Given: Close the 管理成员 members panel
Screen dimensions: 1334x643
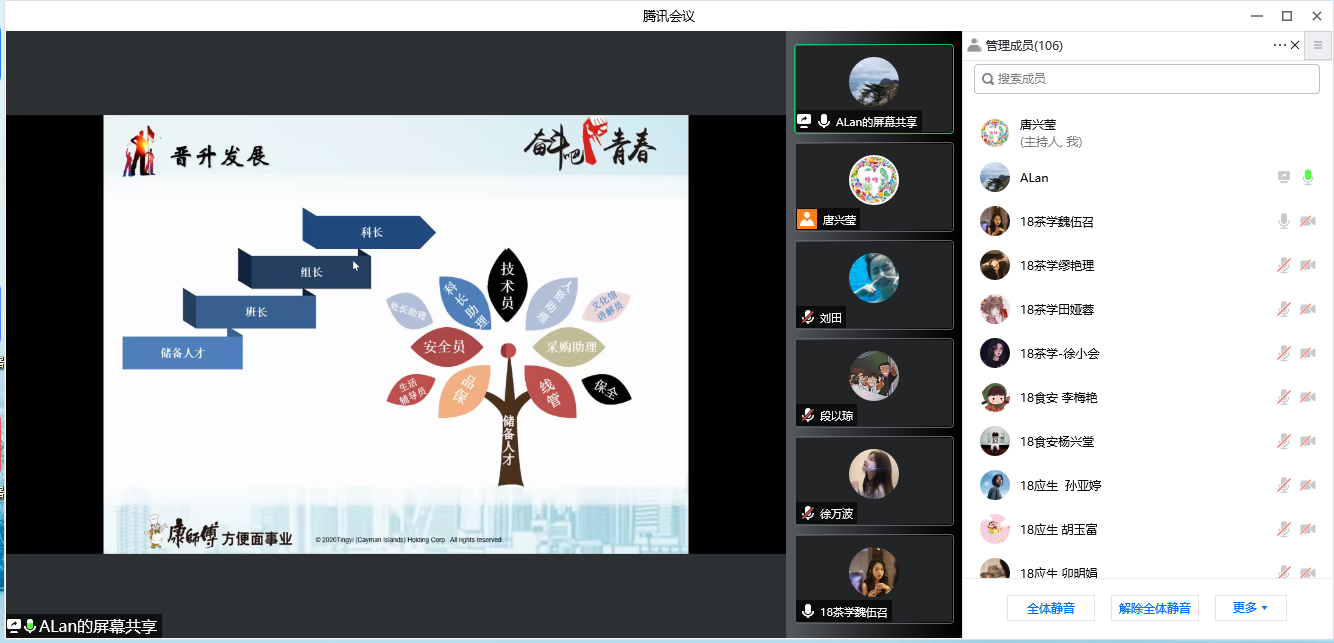Looking at the screenshot, I should point(1296,45).
